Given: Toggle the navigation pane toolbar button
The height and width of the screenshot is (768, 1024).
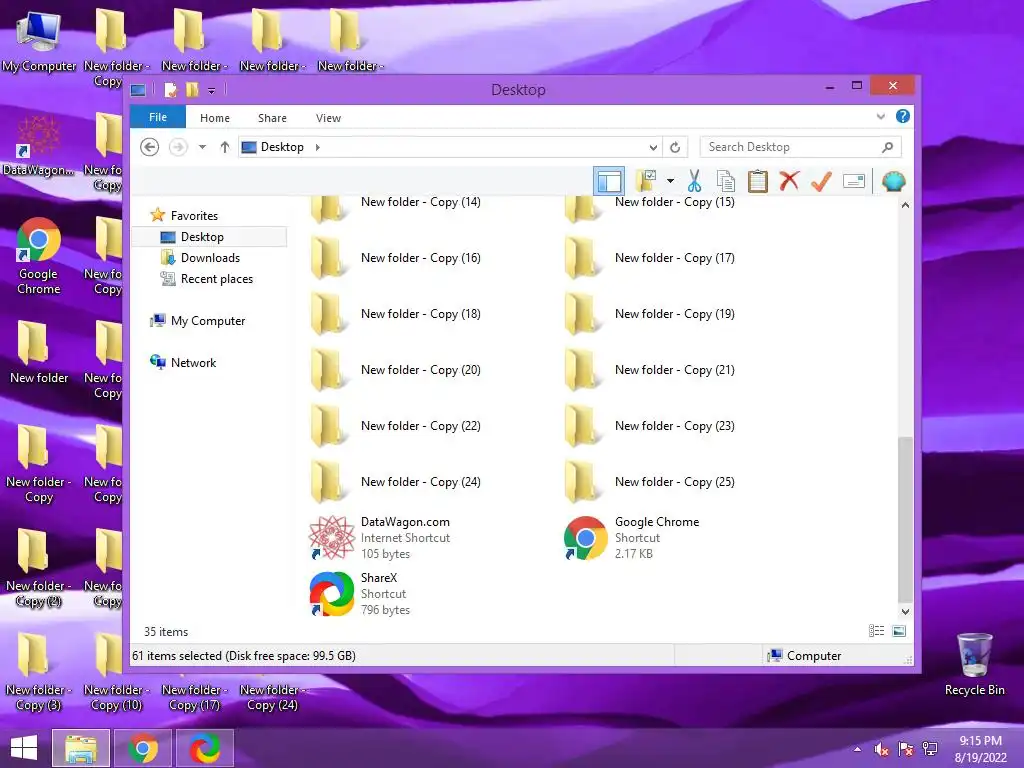Looking at the screenshot, I should click(x=609, y=181).
